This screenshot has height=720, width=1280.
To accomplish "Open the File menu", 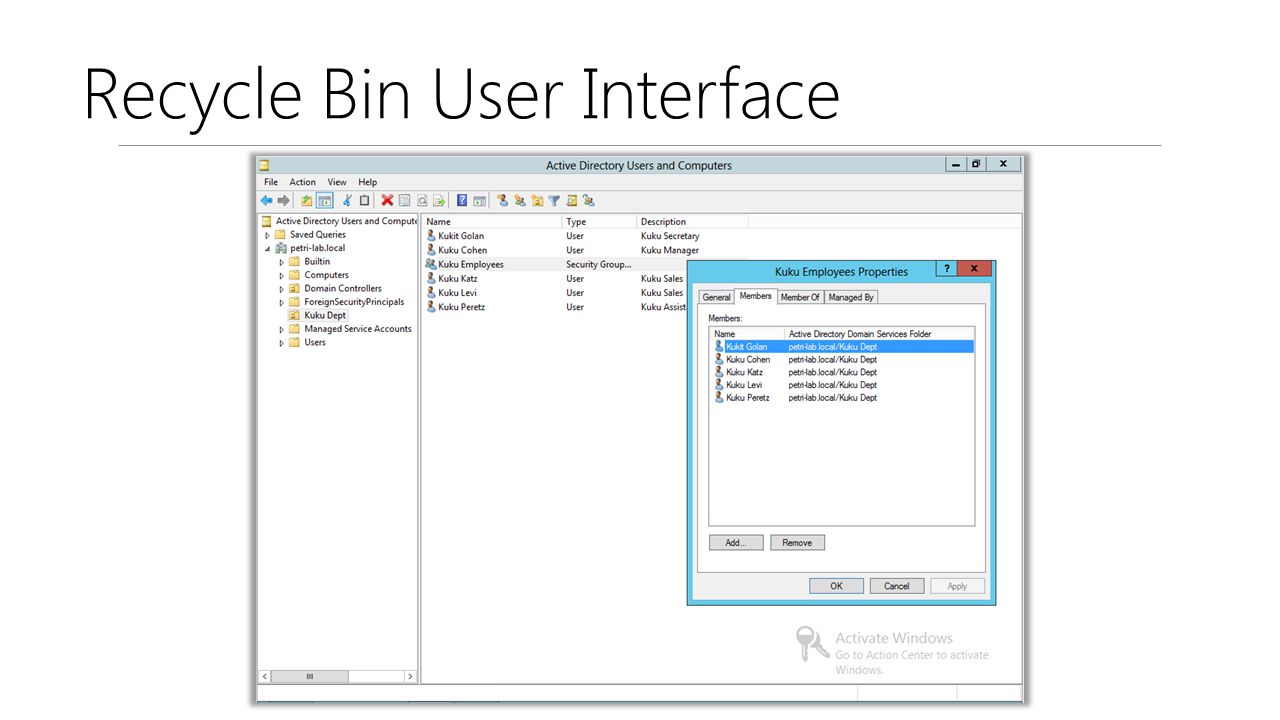I will pyautogui.click(x=271, y=182).
